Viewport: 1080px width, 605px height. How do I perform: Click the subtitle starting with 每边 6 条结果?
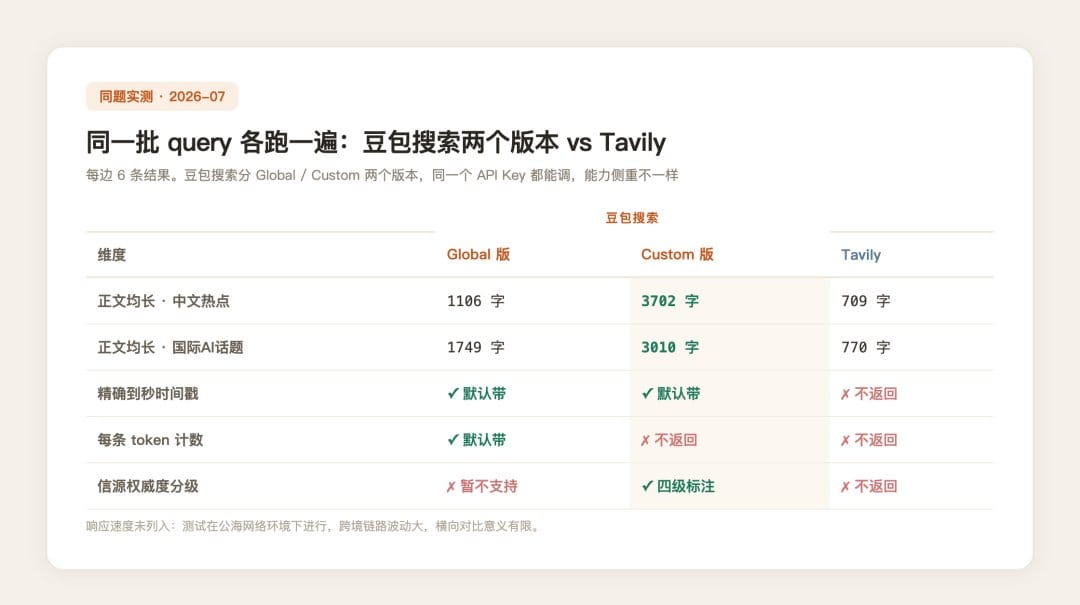click(x=382, y=175)
